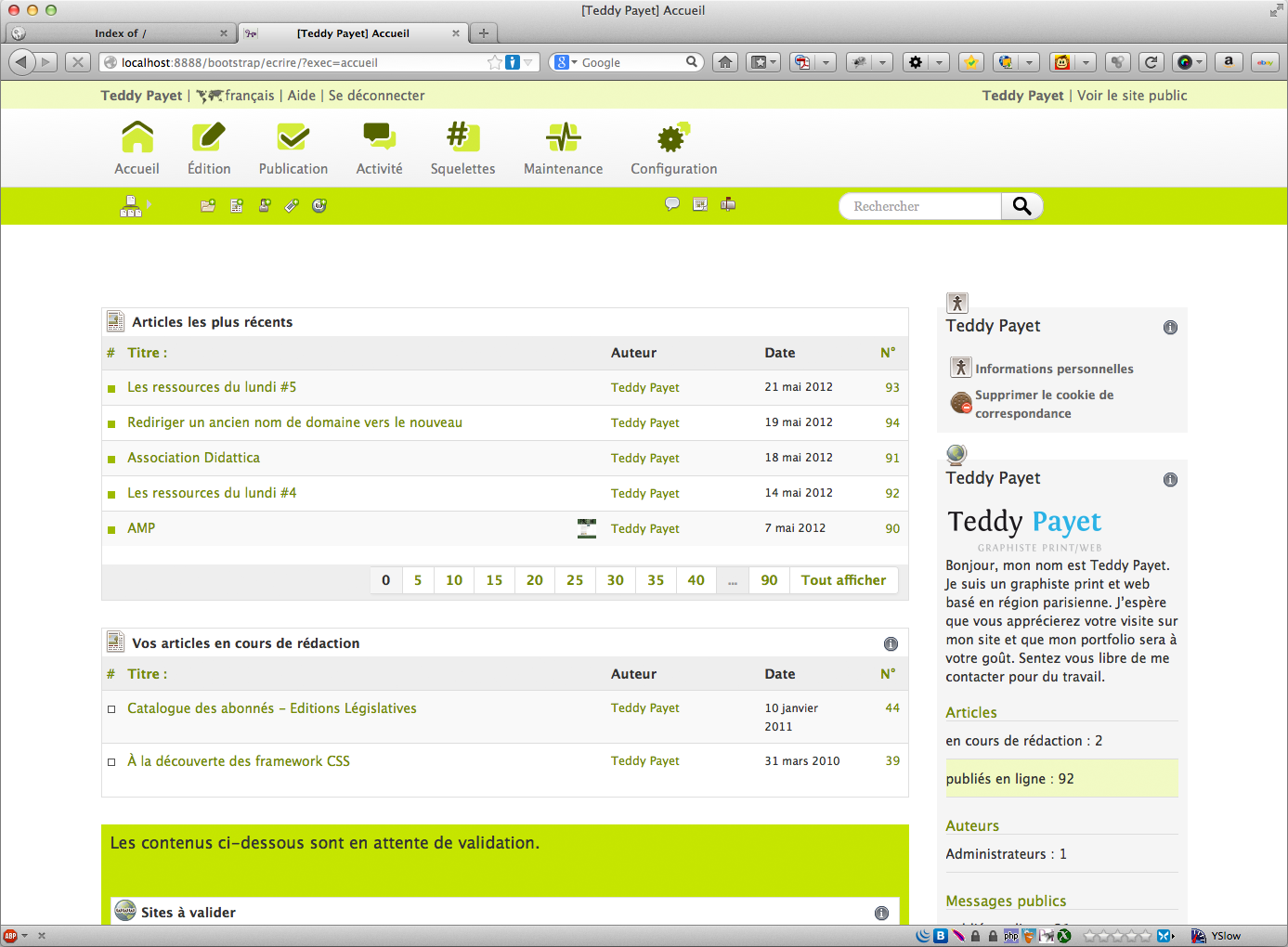Open the article 'Association Didattica'
The width and height of the screenshot is (1288, 947).
pyautogui.click(x=193, y=458)
